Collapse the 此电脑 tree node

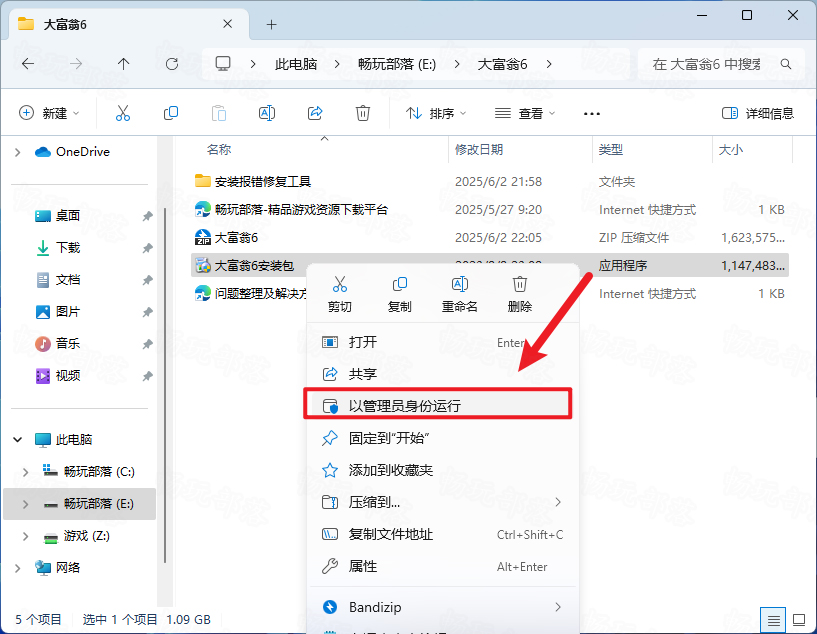18,440
